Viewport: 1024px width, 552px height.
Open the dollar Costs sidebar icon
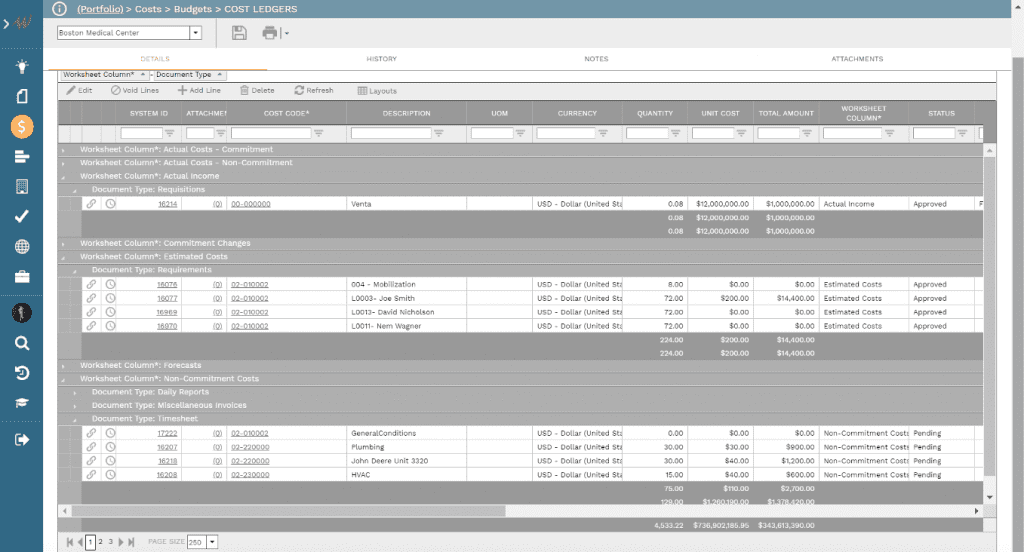click(x=22, y=127)
